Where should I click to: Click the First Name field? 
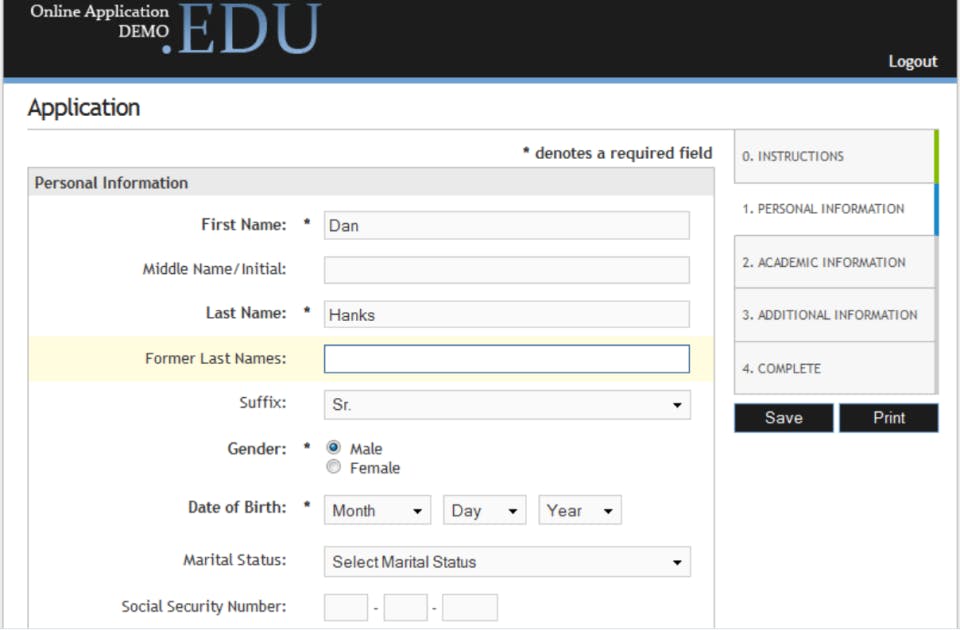[x=507, y=225]
